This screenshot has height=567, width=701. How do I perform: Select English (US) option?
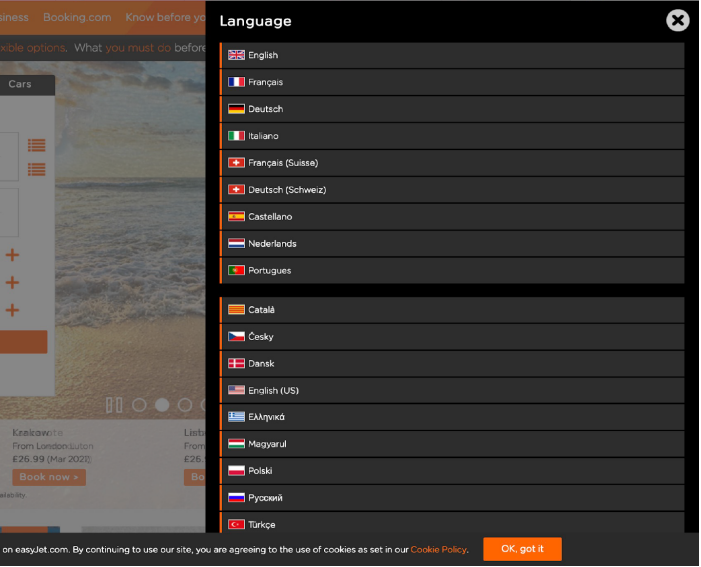click(x=452, y=390)
